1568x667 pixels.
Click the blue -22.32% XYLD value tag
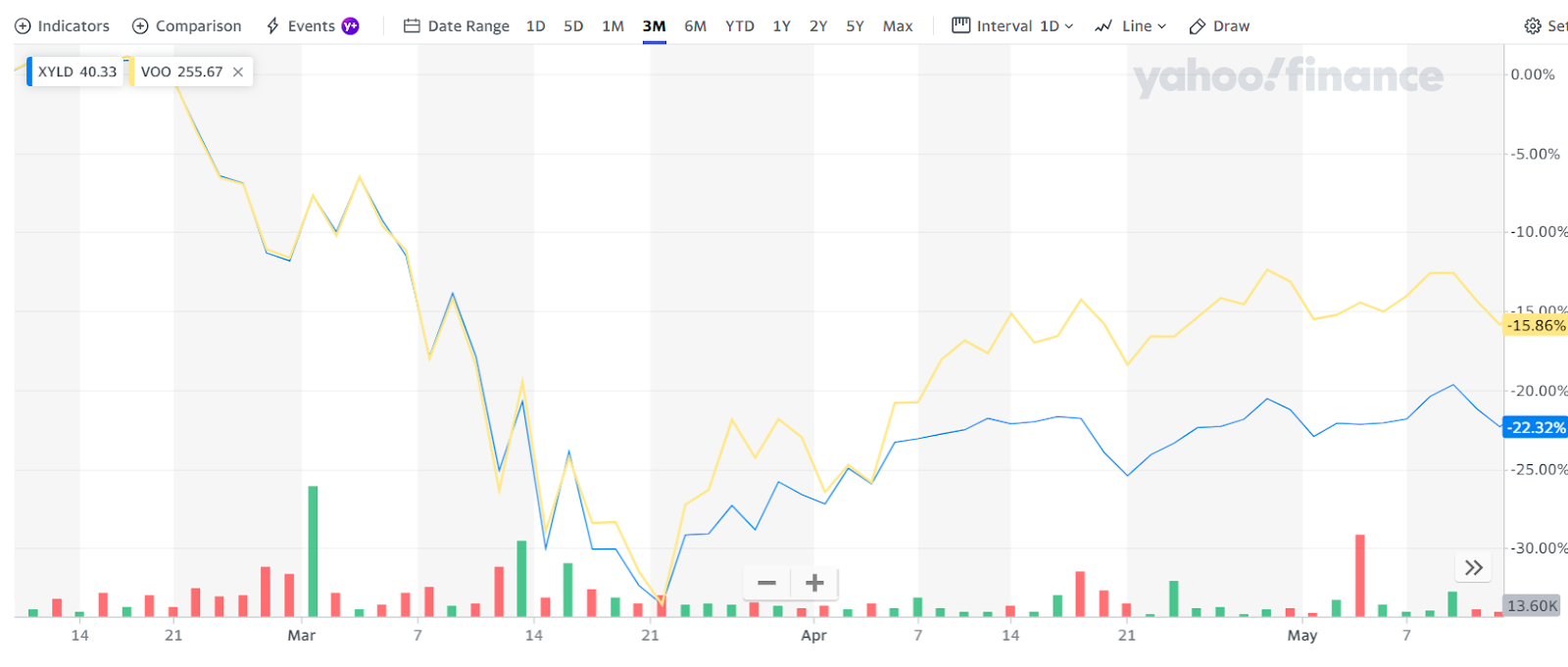point(1536,427)
